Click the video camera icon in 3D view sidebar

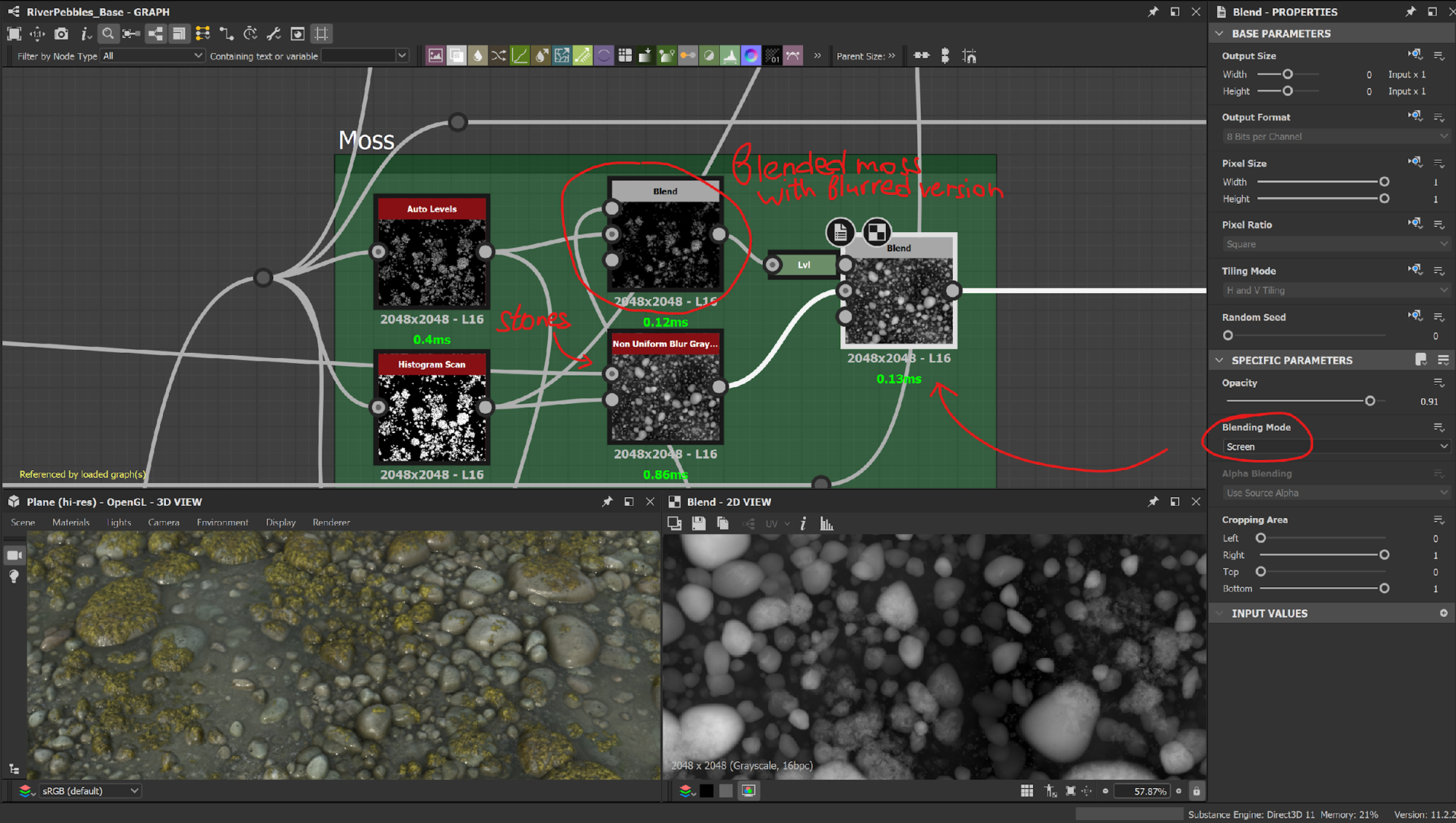14,555
